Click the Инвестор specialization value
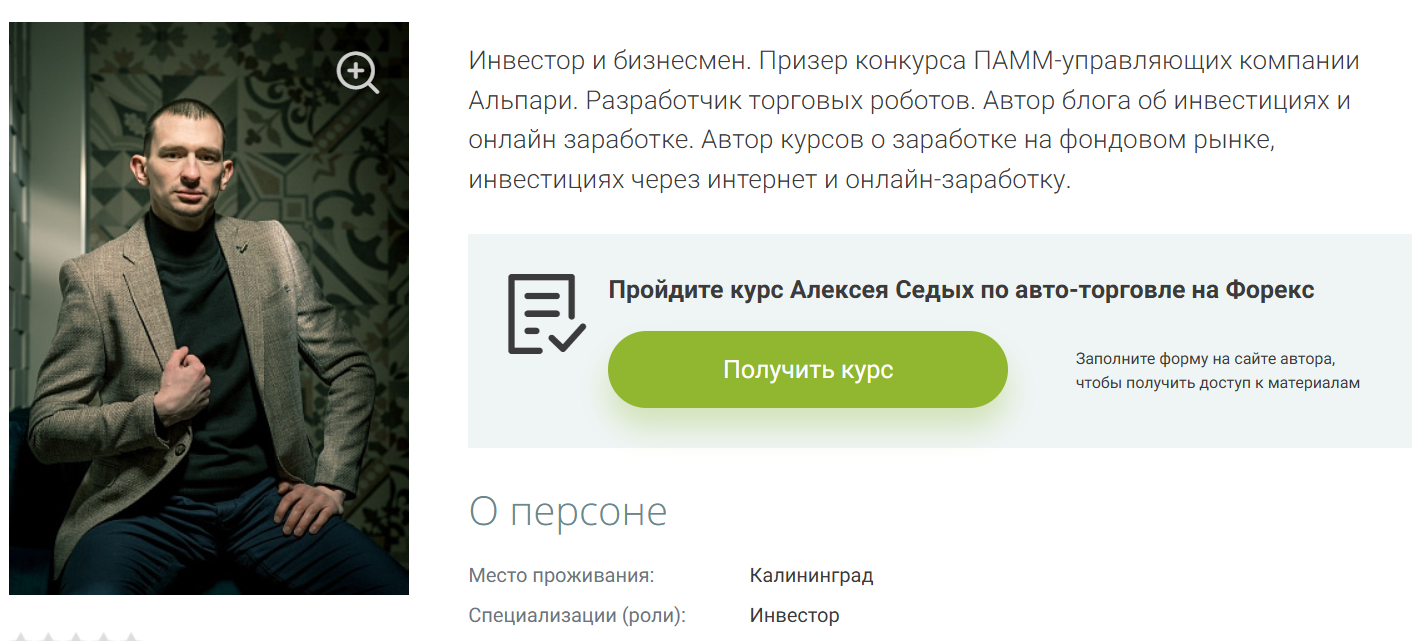This screenshot has width=1421, height=641. (x=794, y=615)
